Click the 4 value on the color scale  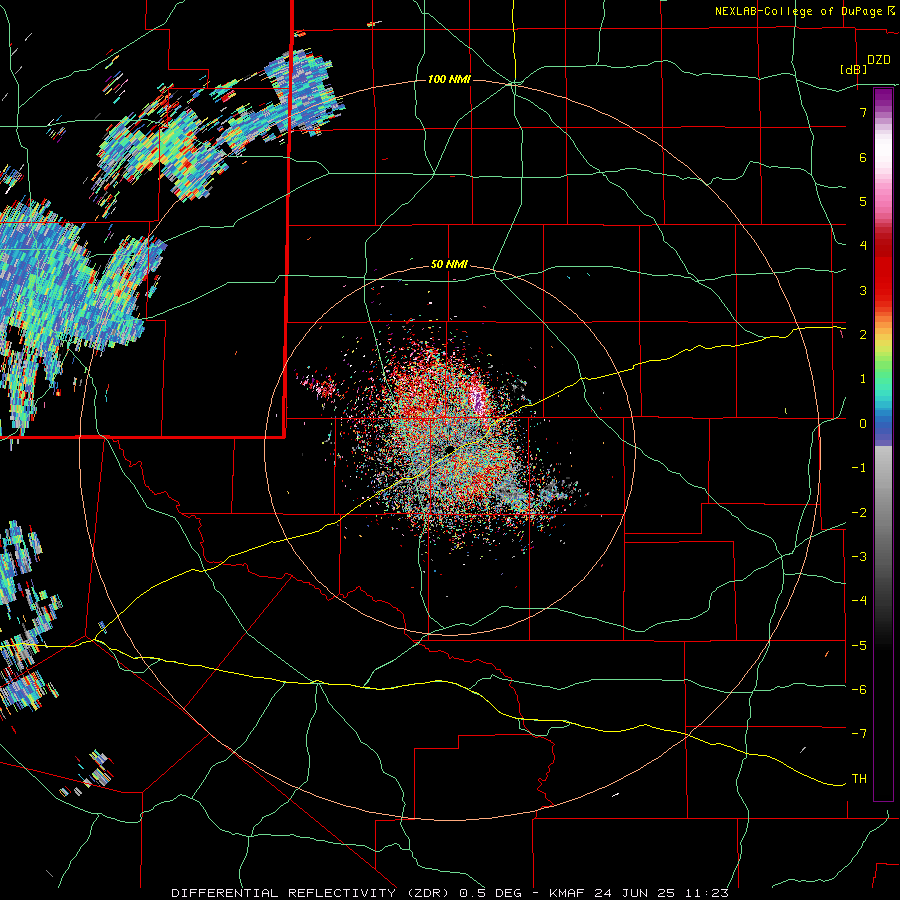tap(863, 246)
